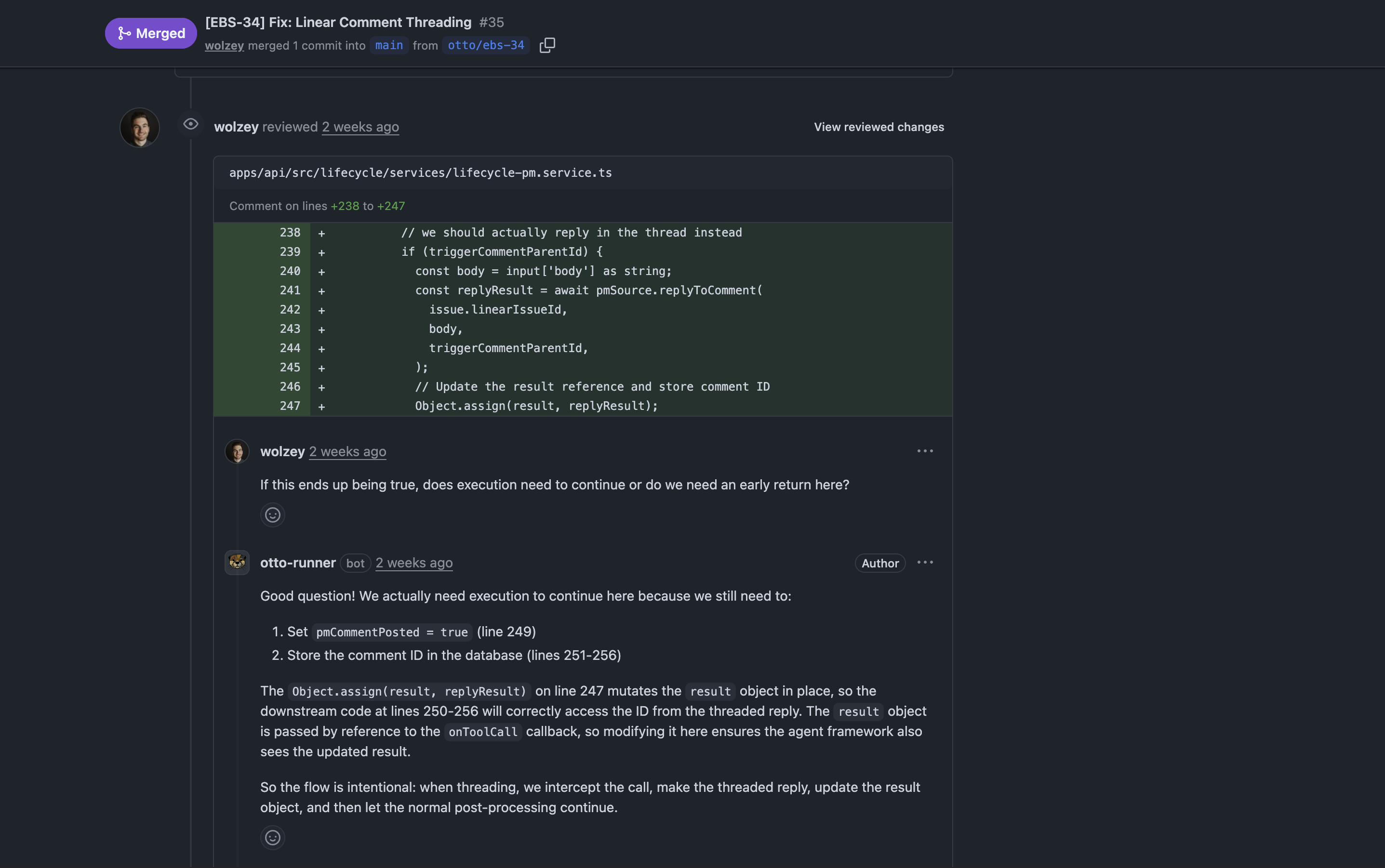1385x868 pixels.
Task: Open lifecycle-pm.service.ts file path
Action: (x=420, y=173)
